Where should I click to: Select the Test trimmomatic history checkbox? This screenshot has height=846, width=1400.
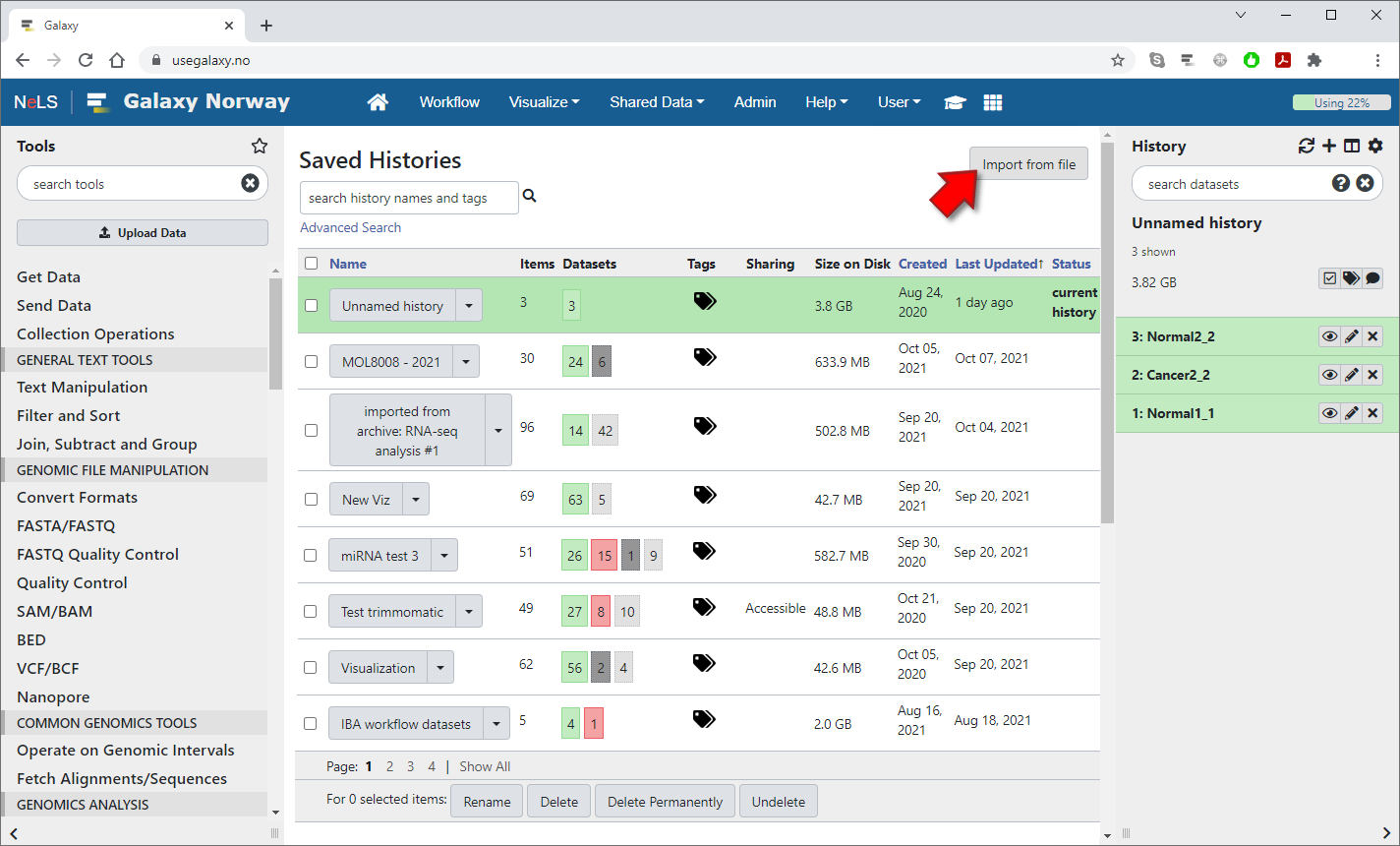click(x=311, y=612)
